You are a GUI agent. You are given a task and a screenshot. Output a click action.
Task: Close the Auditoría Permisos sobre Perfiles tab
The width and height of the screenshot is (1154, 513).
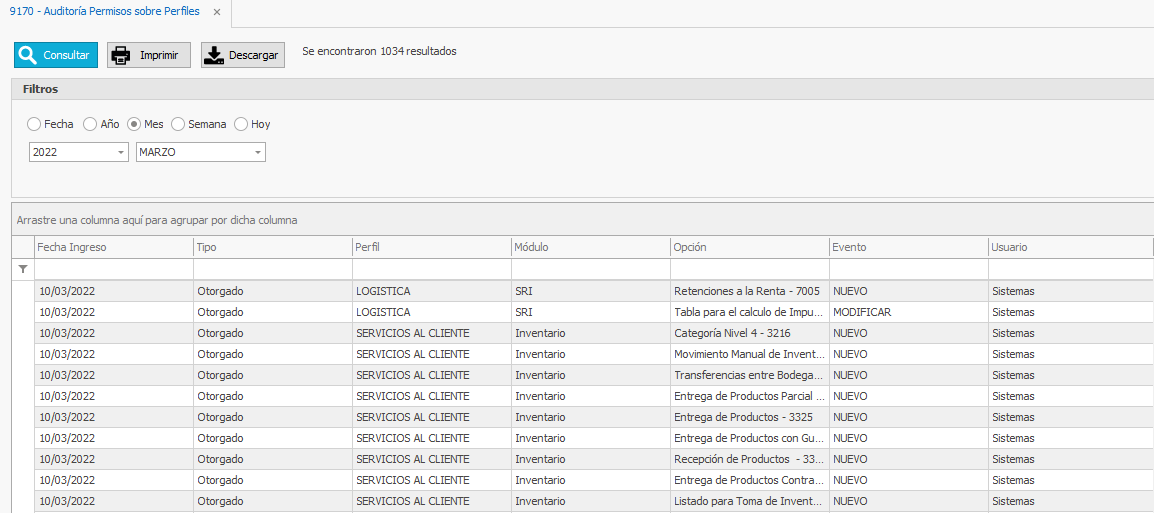click(217, 12)
